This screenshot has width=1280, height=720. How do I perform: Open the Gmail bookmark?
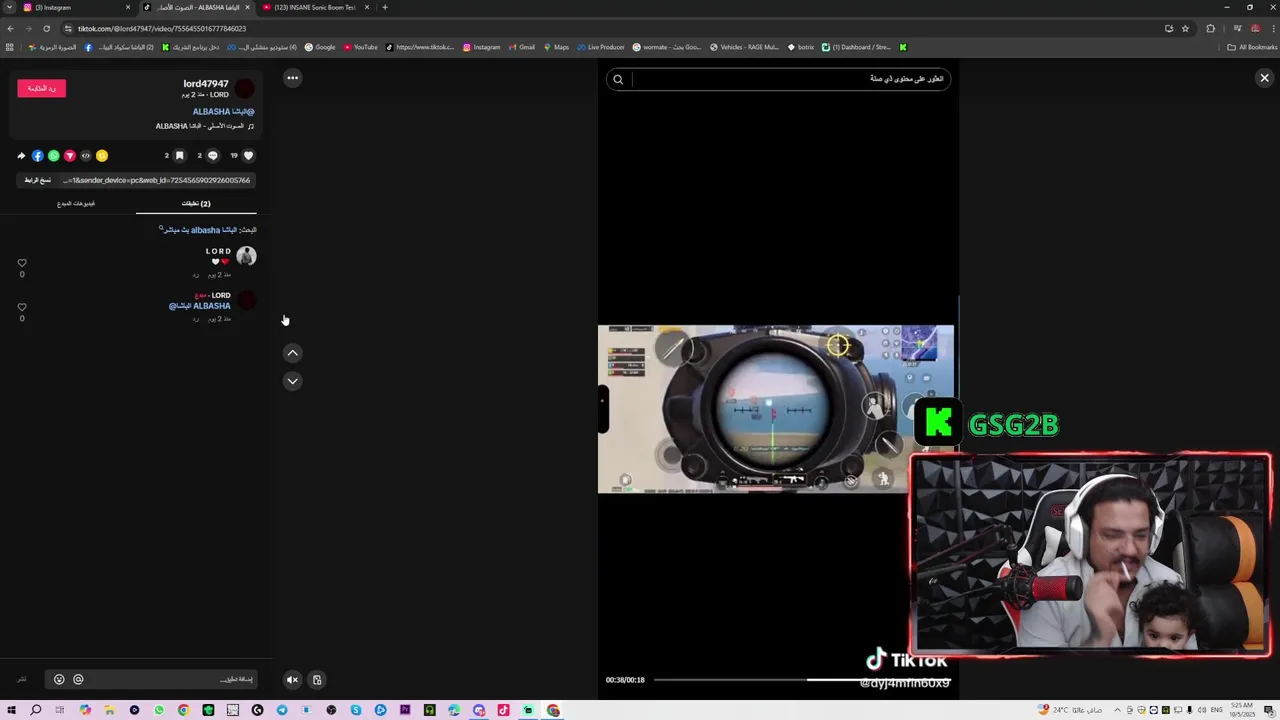point(521,47)
